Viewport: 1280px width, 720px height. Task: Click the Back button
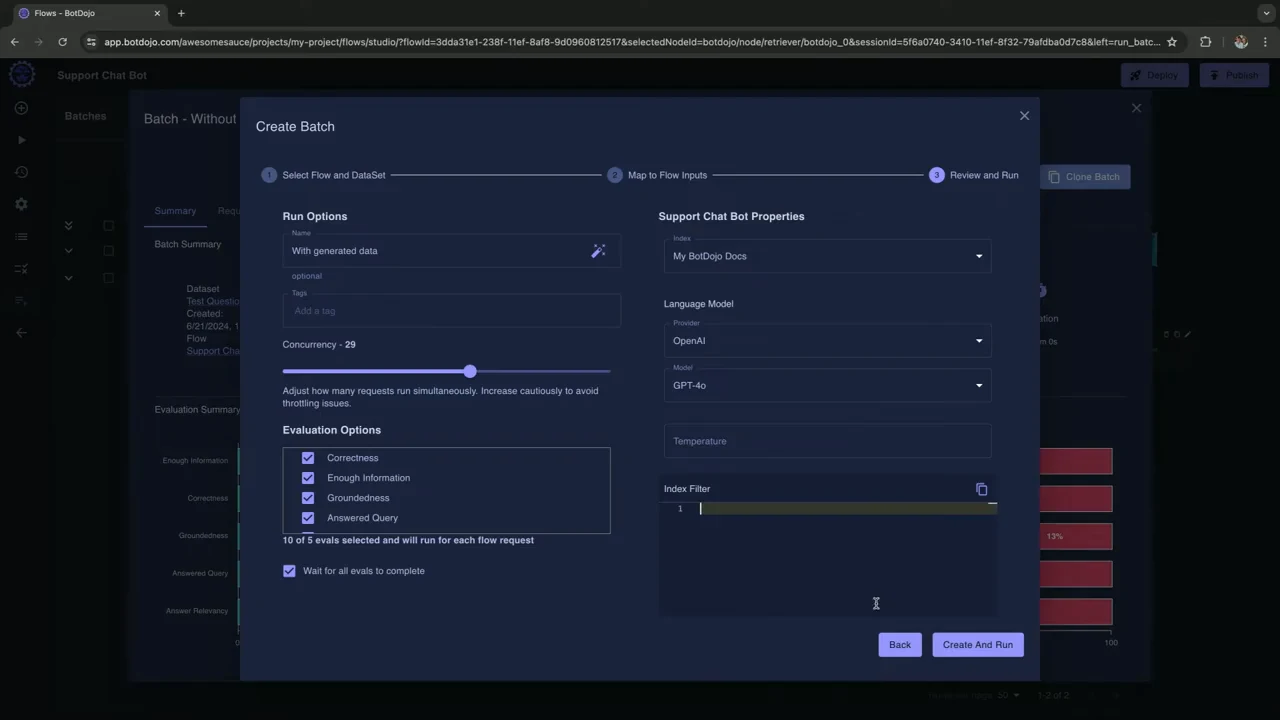point(900,645)
